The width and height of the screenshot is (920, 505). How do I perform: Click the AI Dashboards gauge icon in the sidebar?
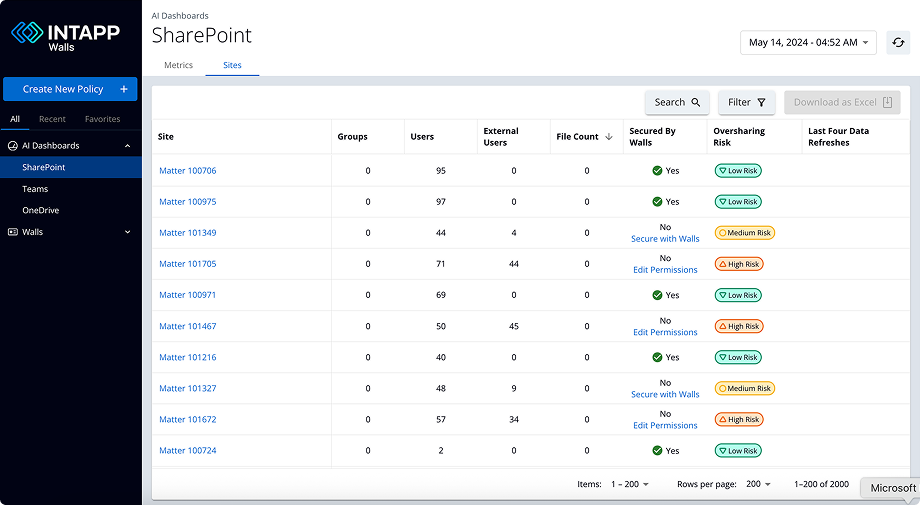[x=12, y=145]
